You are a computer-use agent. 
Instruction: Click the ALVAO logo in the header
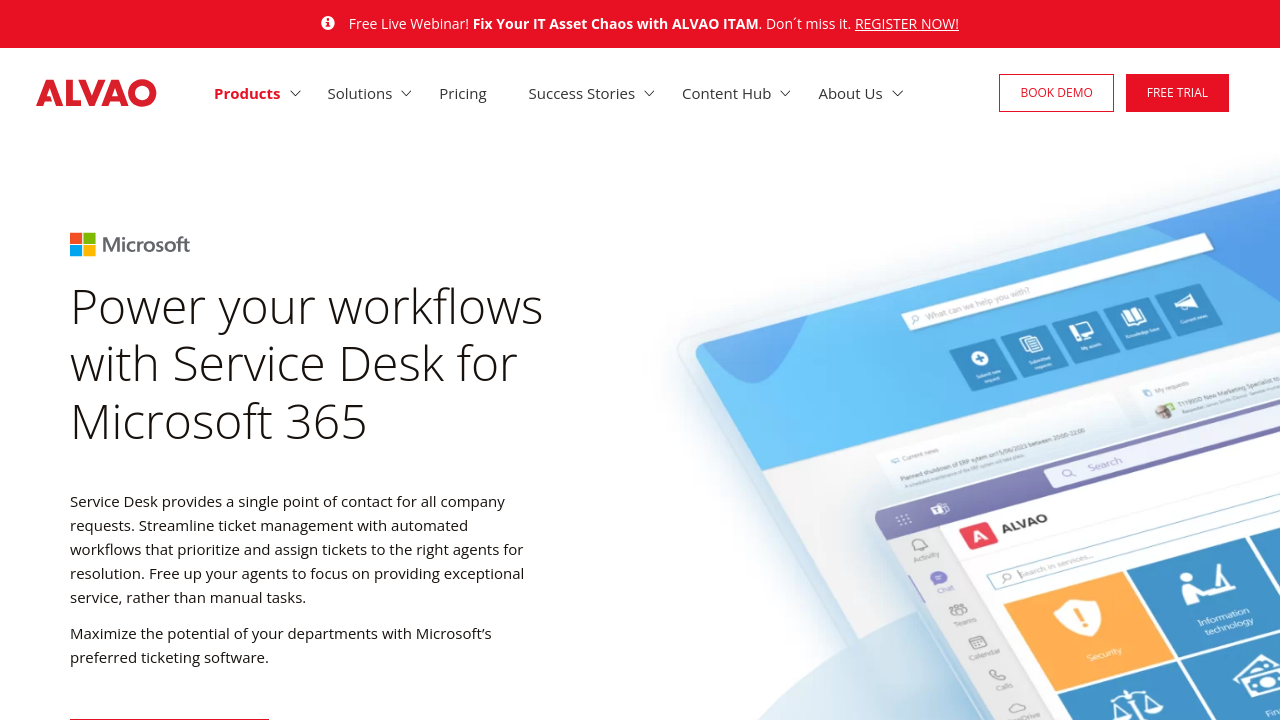[x=96, y=93]
